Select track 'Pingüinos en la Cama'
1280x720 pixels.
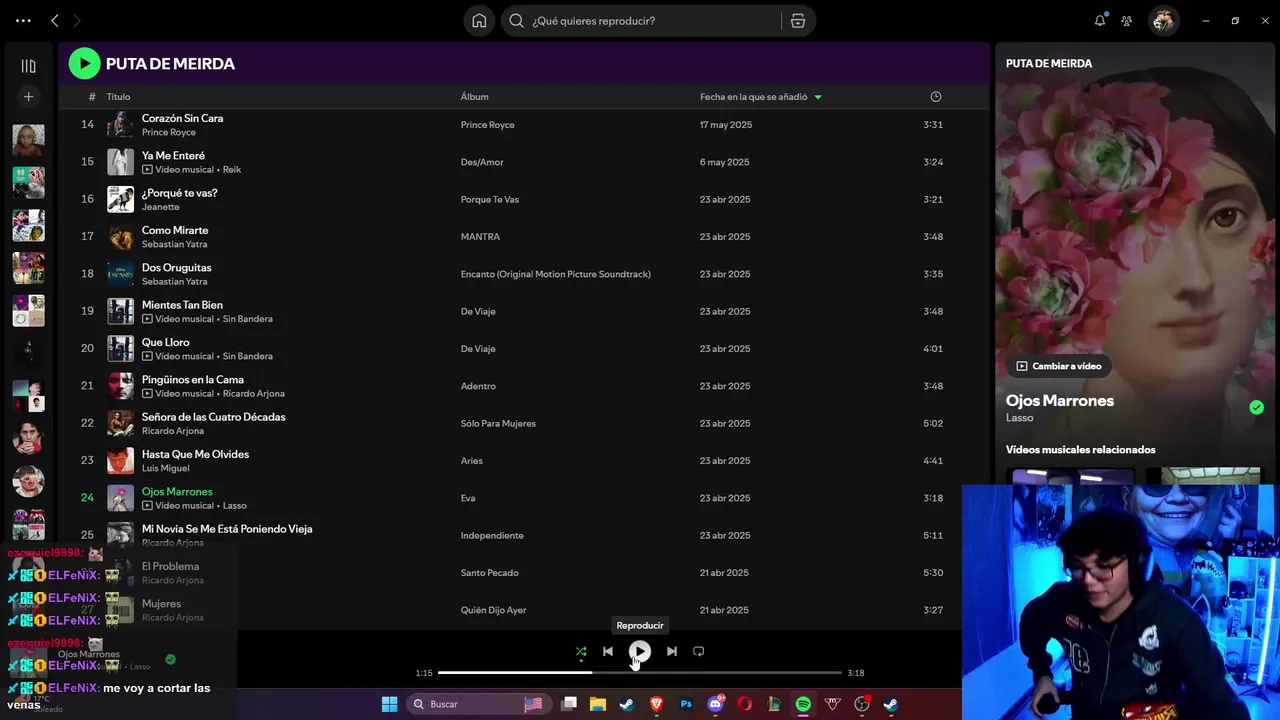(x=192, y=380)
